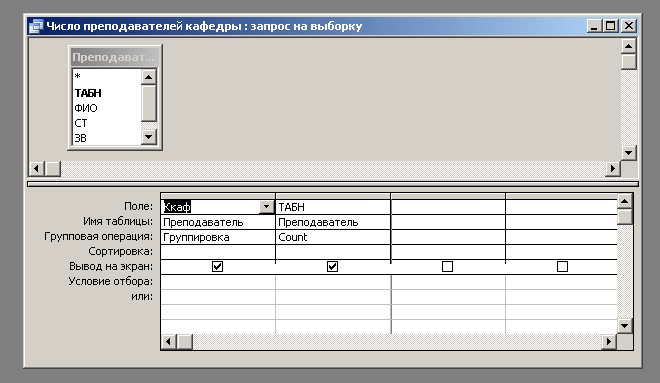
Task: Click design grid vertical scrollbar thumb
Action: [x=624, y=217]
